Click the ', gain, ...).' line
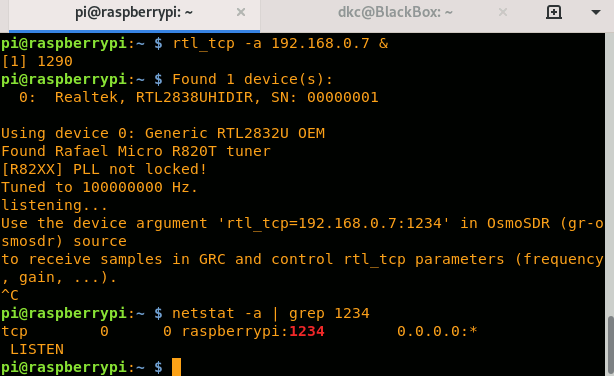The height and width of the screenshot is (376, 614). (x=59, y=277)
